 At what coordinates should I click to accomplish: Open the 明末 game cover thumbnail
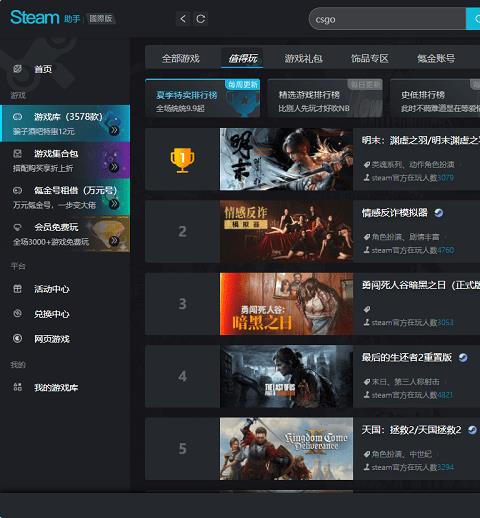286,159
